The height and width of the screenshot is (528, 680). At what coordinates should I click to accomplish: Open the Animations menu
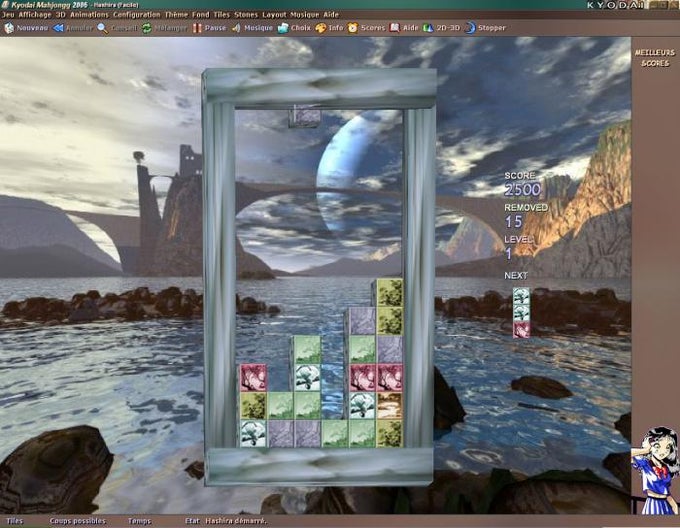pyautogui.click(x=89, y=14)
